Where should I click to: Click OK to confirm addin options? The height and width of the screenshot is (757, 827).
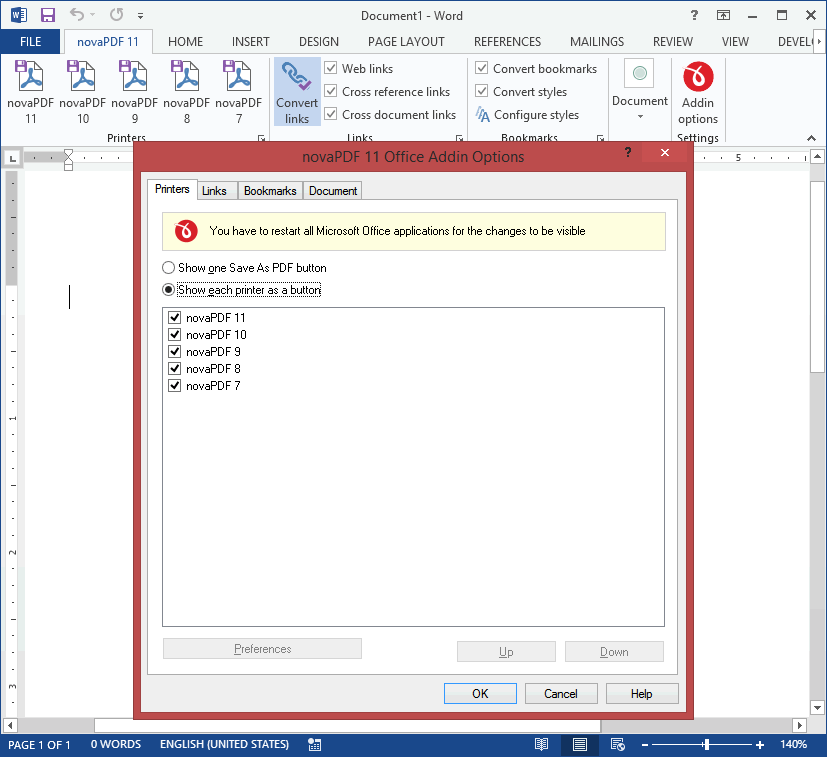480,694
